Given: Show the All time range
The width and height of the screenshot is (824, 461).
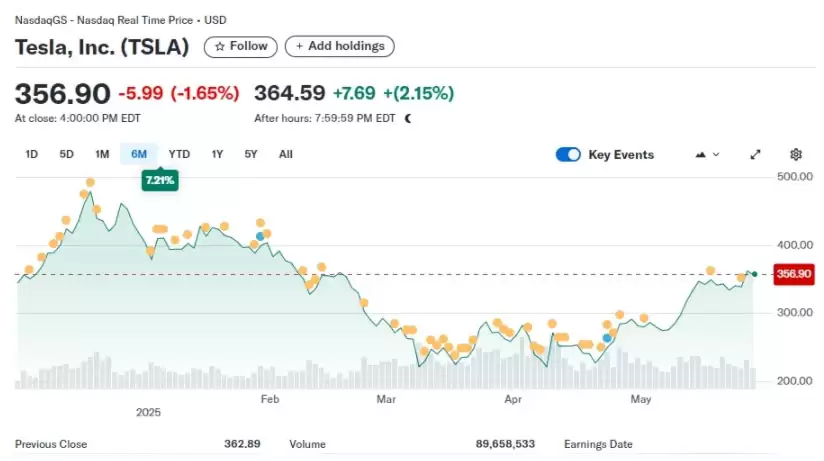Looking at the screenshot, I should click(285, 154).
